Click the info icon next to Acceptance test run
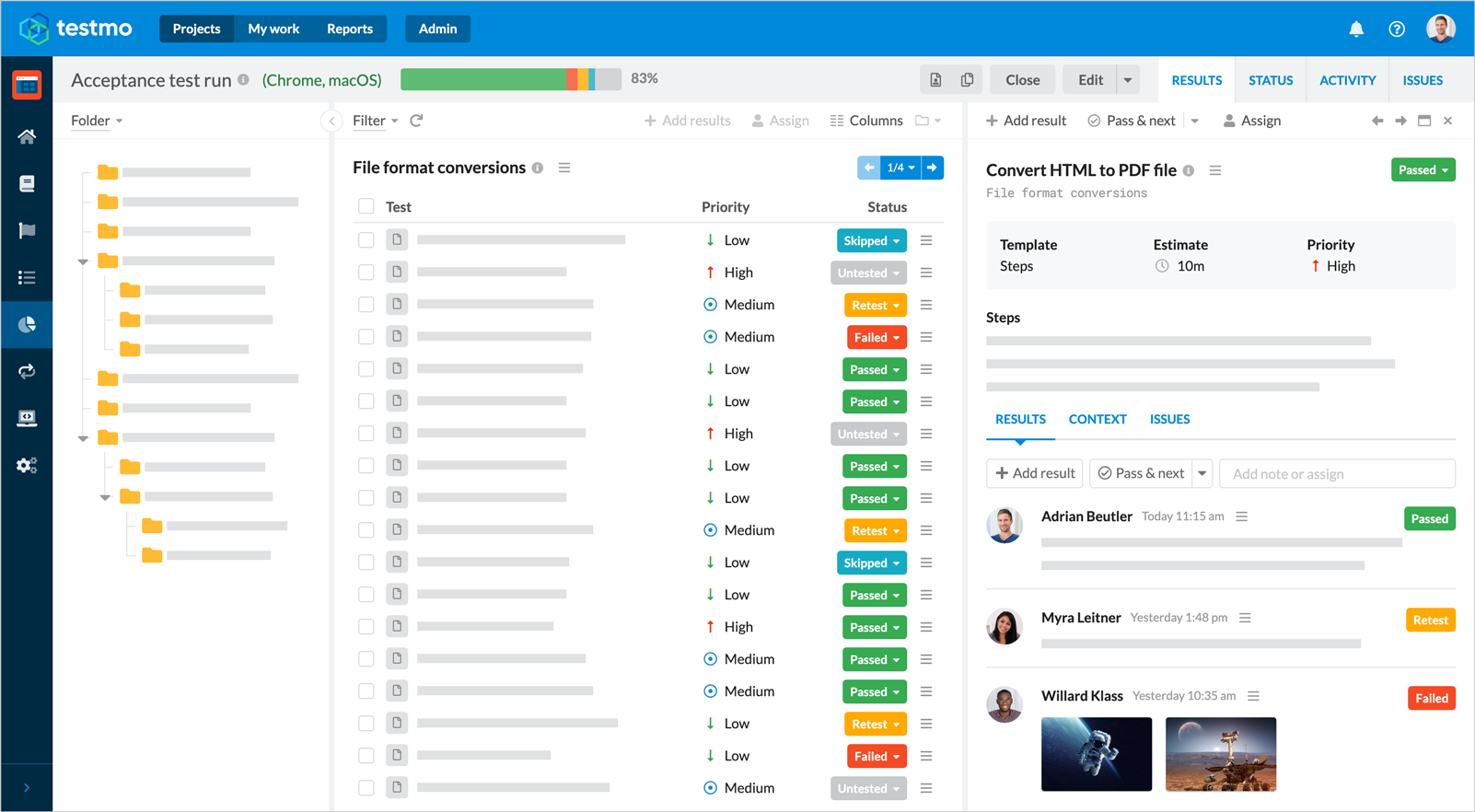The height and width of the screenshot is (812, 1475). click(243, 80)
